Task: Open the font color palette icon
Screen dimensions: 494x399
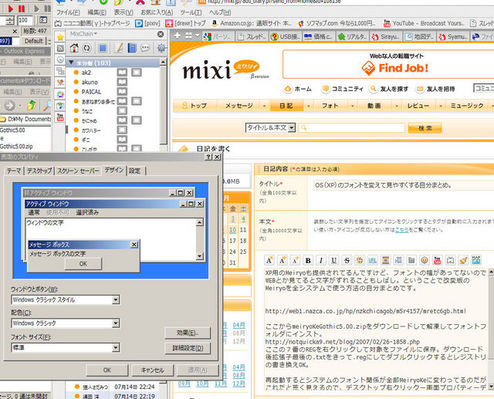Action: 359,260
